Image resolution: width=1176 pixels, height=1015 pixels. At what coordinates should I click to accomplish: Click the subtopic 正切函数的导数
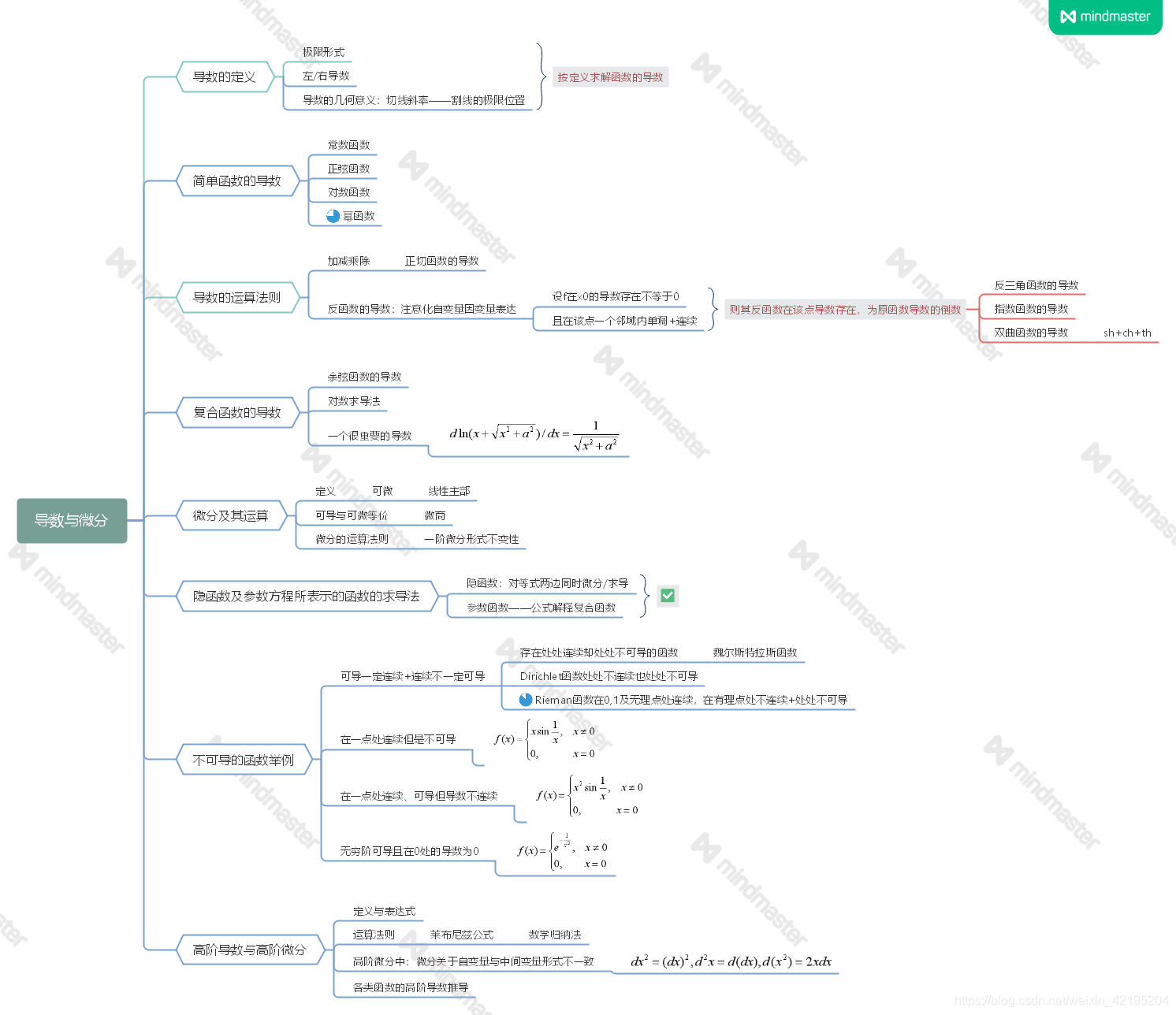point(442,261)
